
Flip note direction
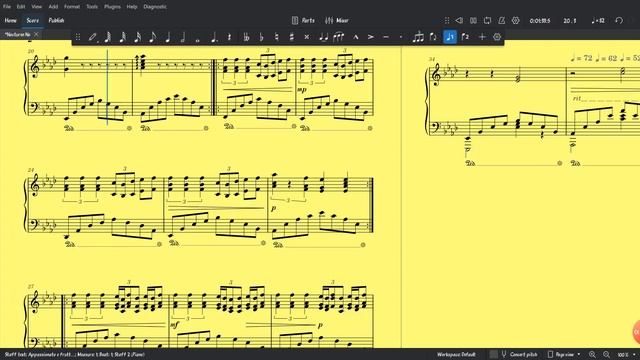tap(433, 37)
